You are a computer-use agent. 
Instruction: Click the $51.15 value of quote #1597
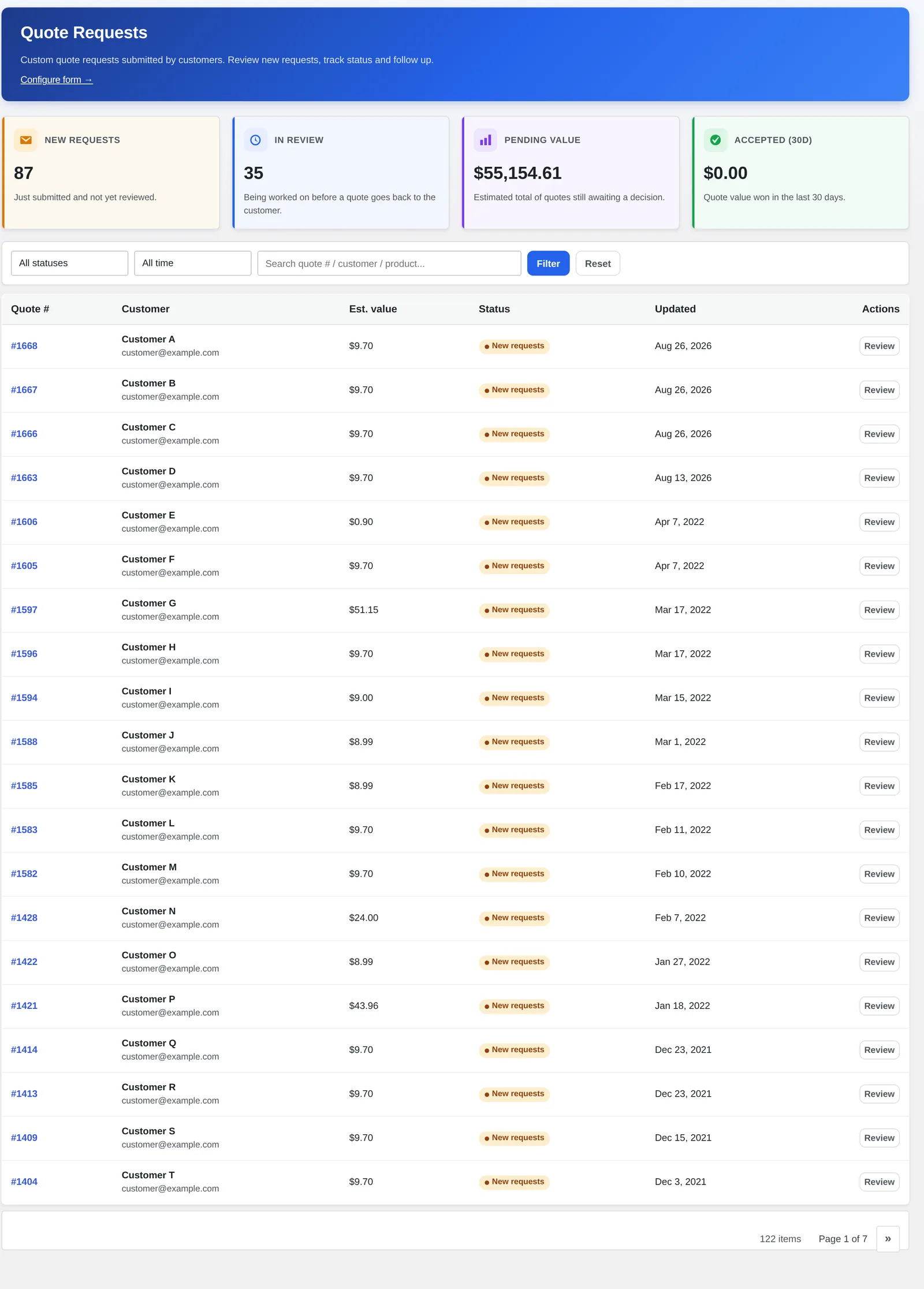point(364,610)
